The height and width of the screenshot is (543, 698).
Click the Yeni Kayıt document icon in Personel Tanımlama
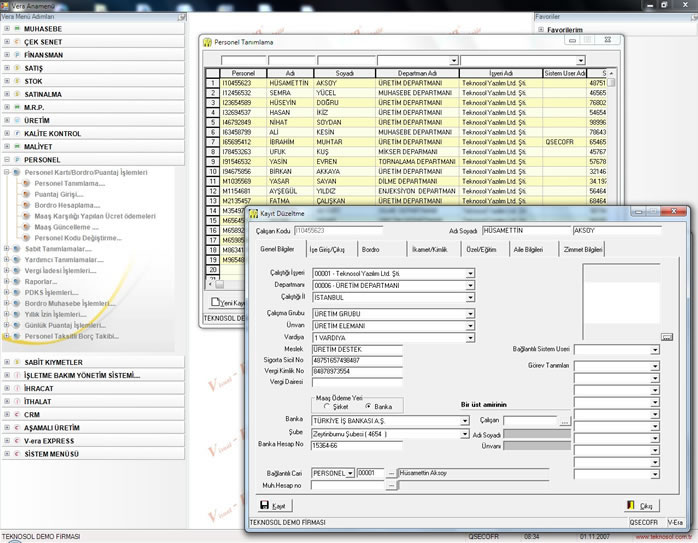pyautogui.click(x=215, y=302)
